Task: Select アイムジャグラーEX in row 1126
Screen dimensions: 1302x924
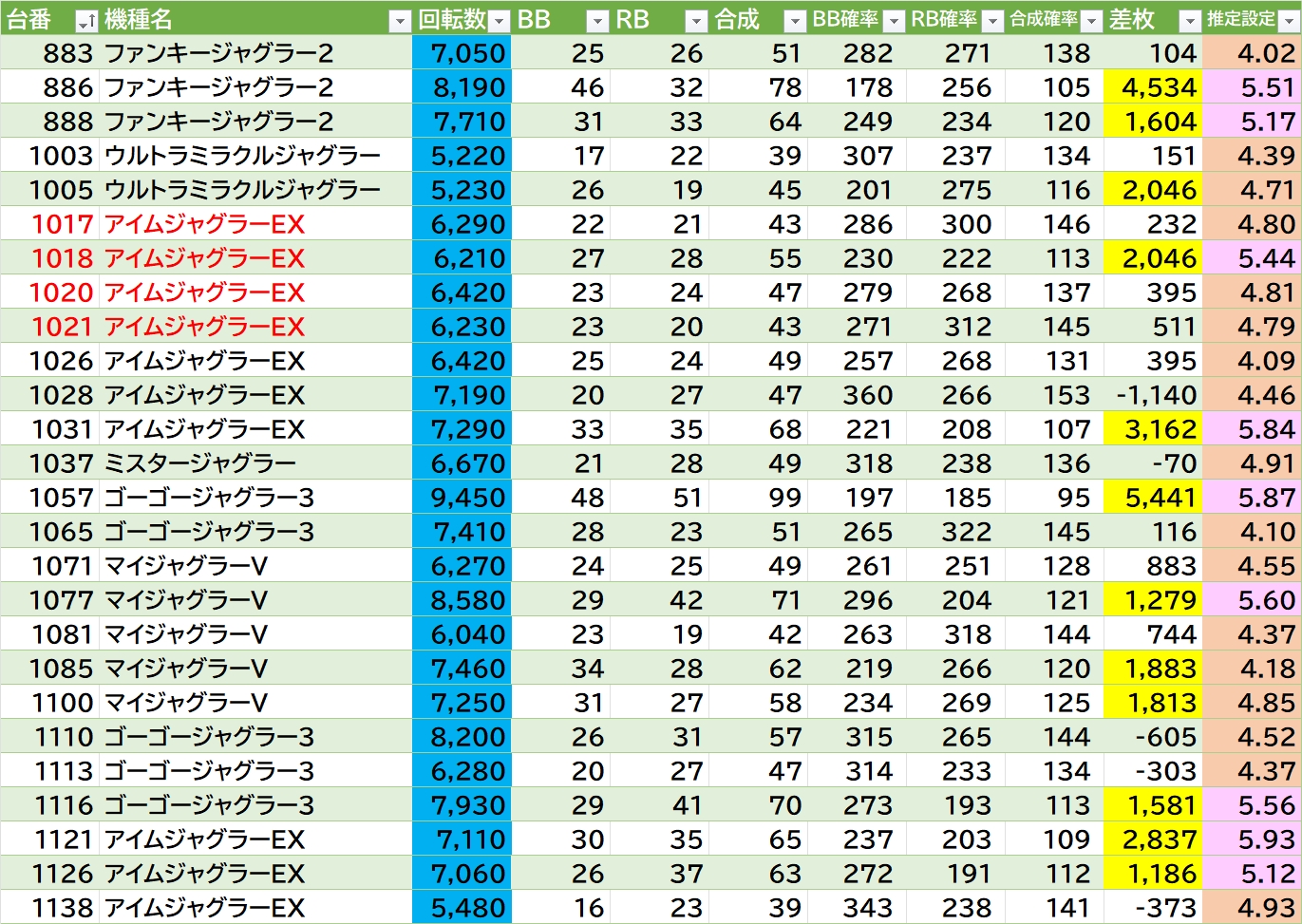Action: 255,874
